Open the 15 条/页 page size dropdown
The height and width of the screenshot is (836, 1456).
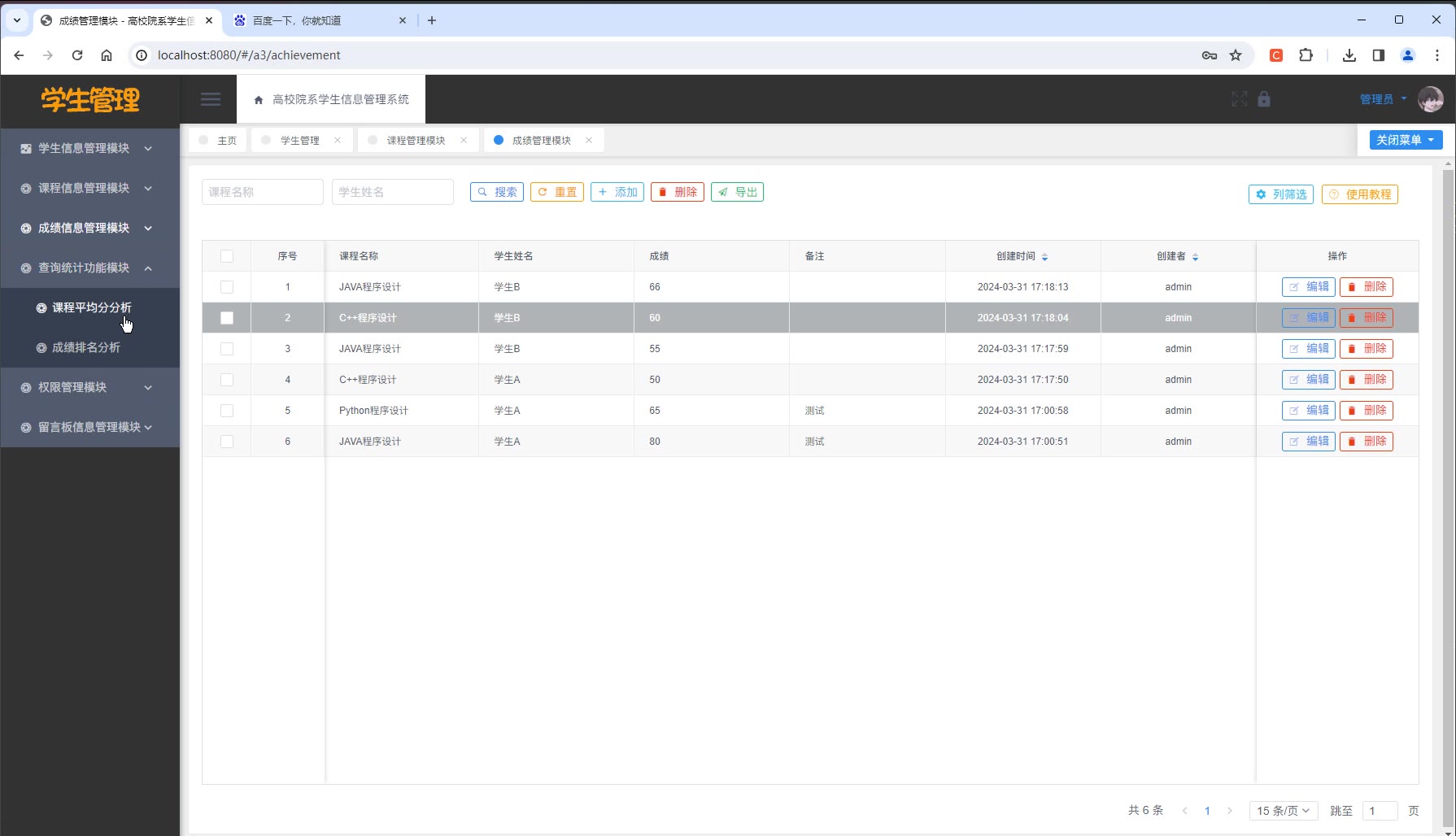(x=1284, y=811)
